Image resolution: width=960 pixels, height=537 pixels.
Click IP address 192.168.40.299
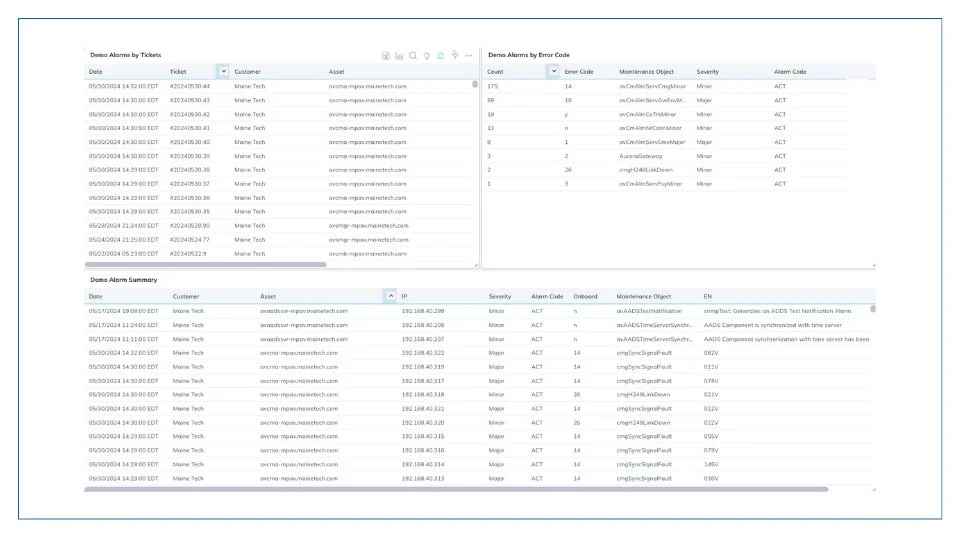click(422, 311)
